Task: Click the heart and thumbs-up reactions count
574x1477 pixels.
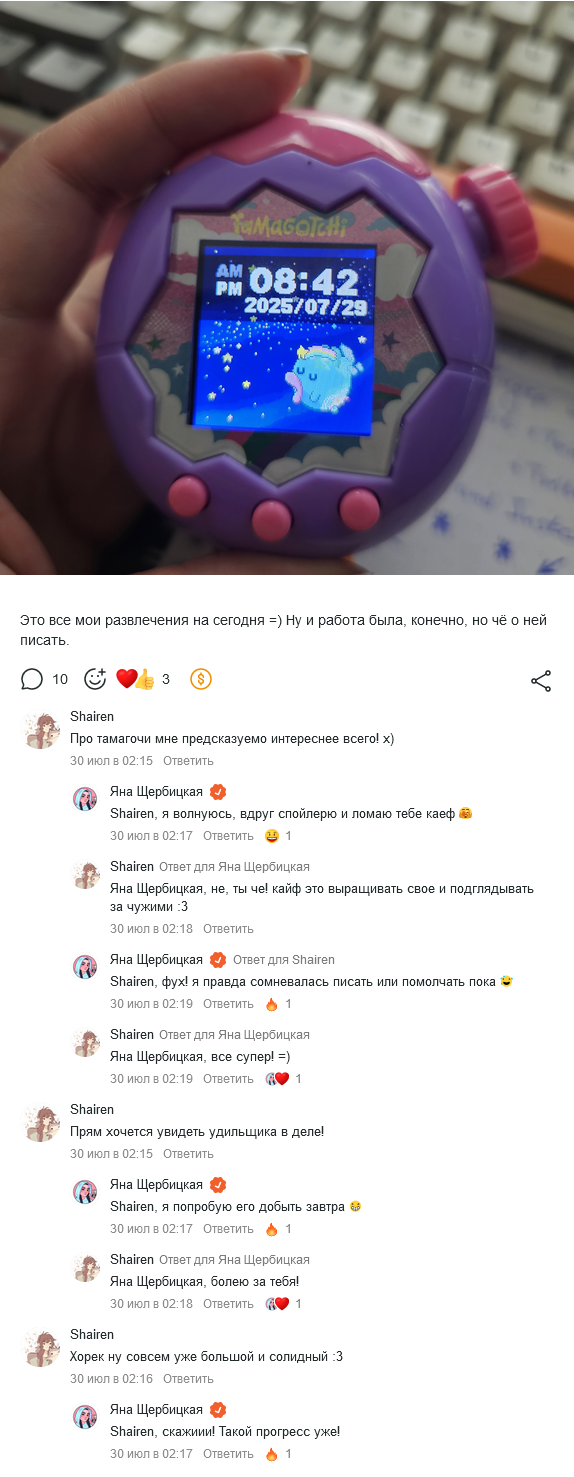Action: (143, 680)
